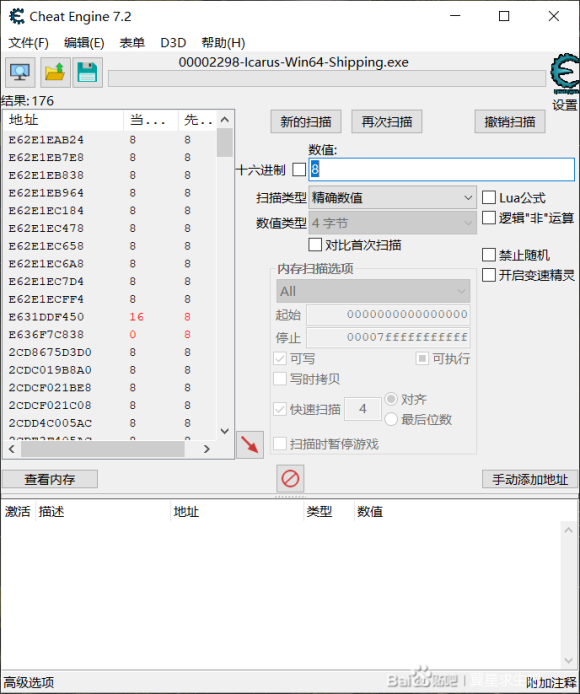The image size is (580, 694).
Task: Click the red arrow add-to-list icon
Action: click(x=250, y=444)
